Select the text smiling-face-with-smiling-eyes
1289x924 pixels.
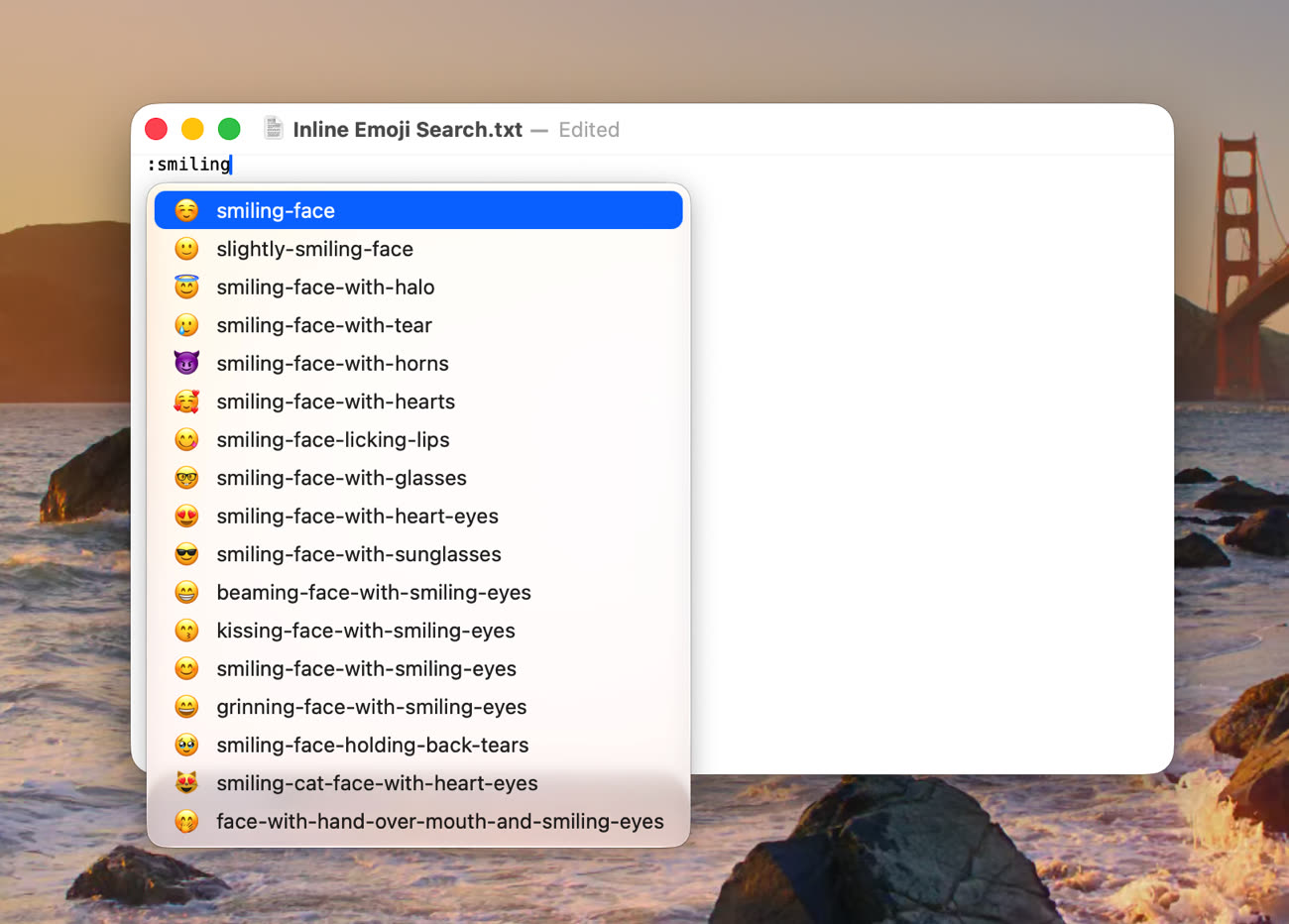(x=366, y=668)
